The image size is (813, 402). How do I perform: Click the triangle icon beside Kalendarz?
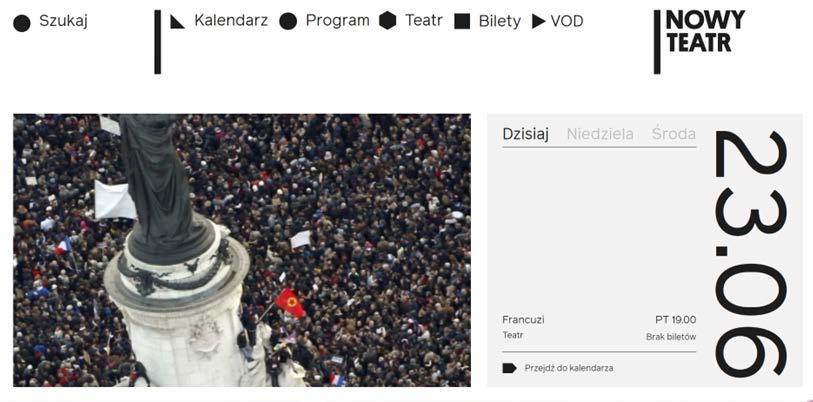(177, 21)
